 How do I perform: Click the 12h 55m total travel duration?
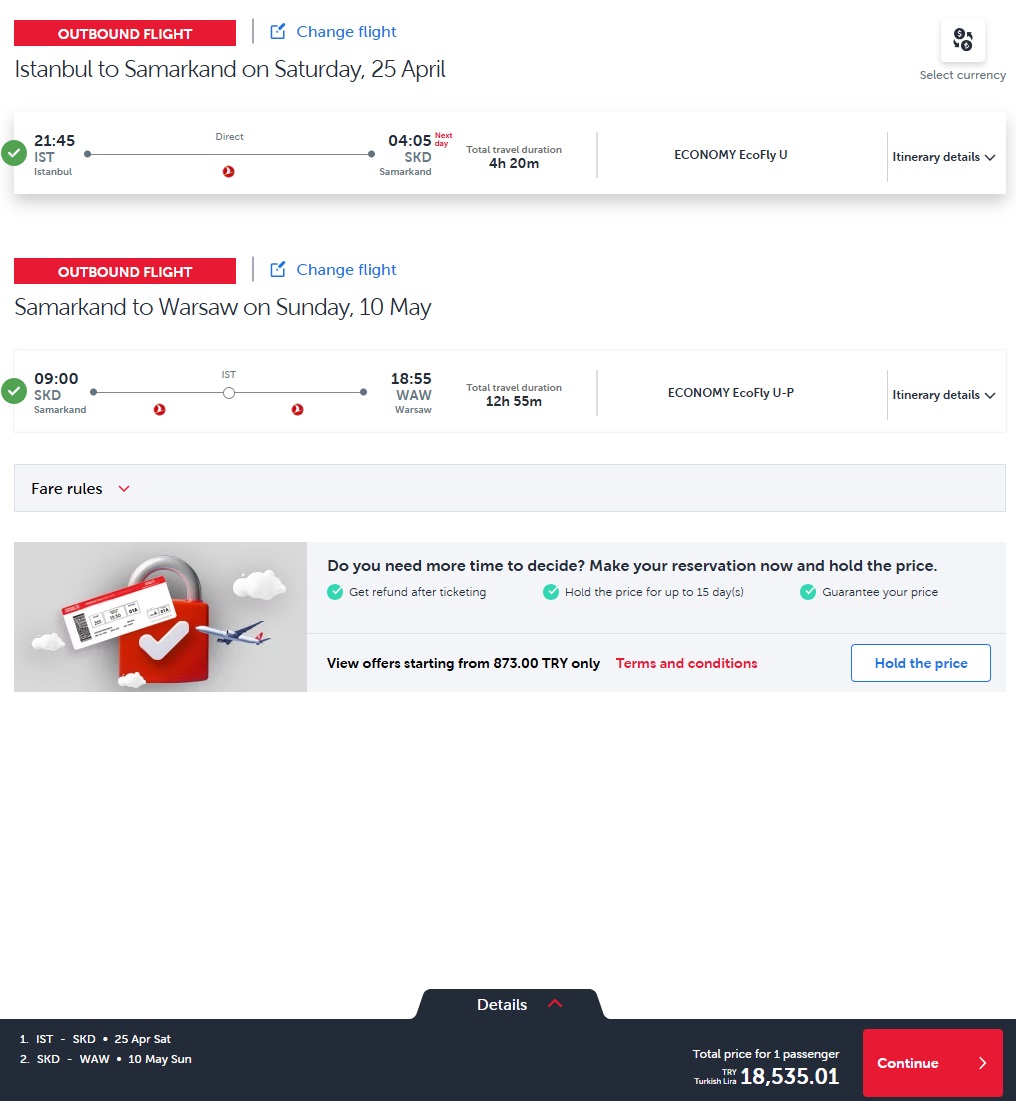[x=514, y=402]
